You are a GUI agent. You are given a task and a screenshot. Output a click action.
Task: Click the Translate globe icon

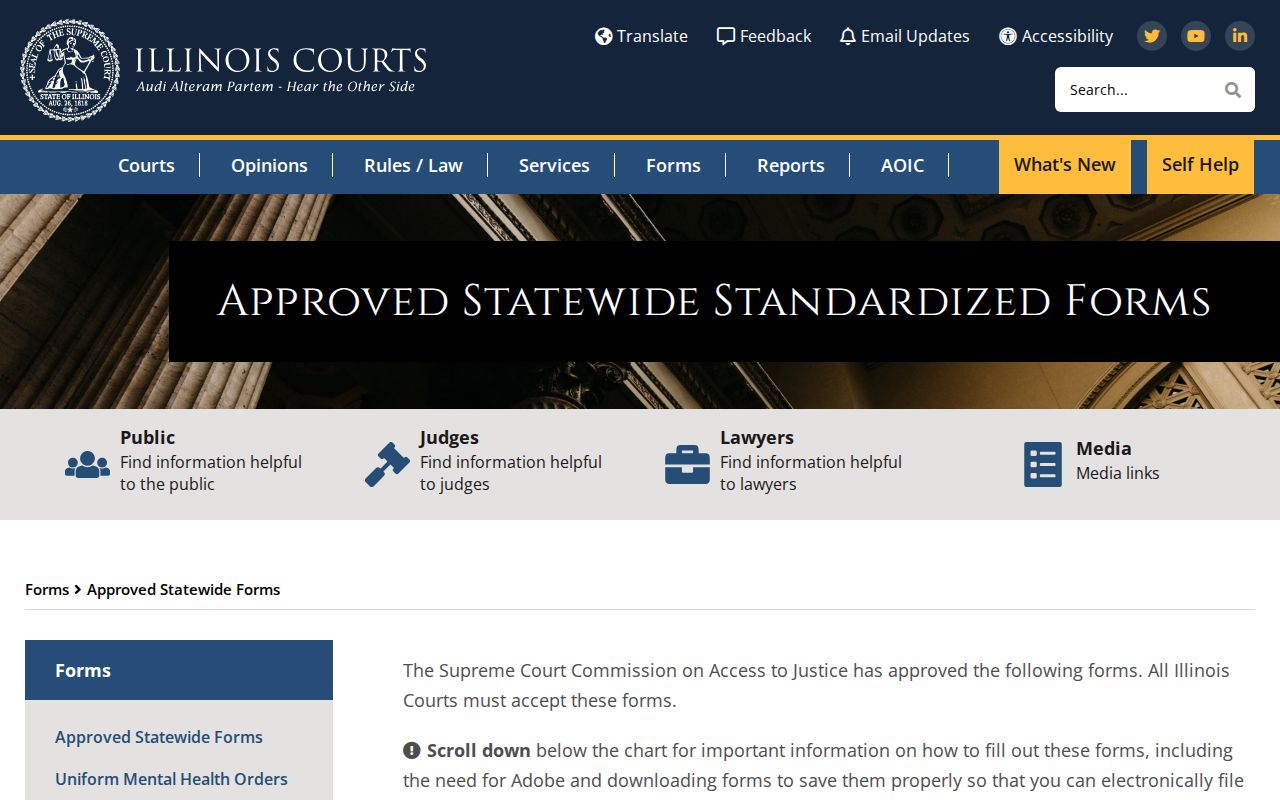[603, 36]
